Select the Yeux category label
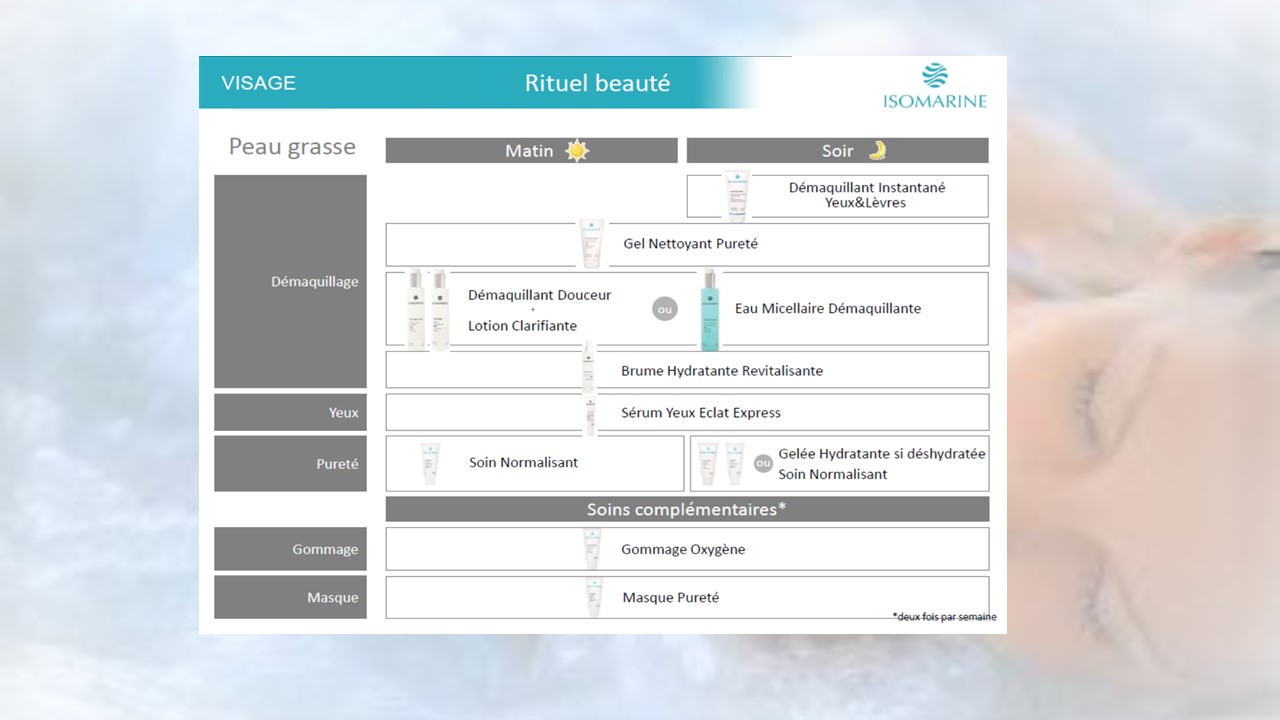1280x720 pixels. (x=290, y=412)
